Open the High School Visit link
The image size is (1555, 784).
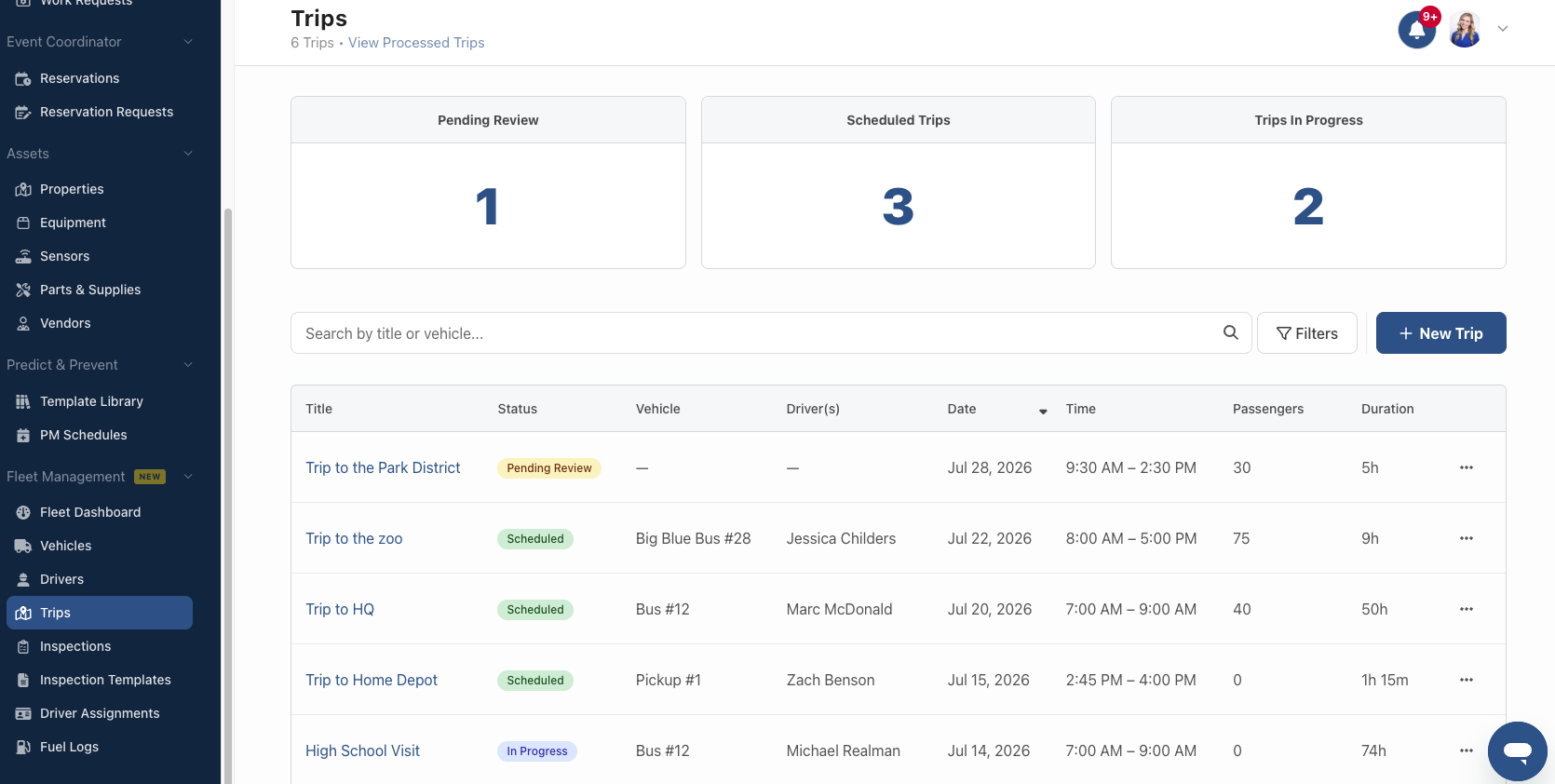(362, 750)
